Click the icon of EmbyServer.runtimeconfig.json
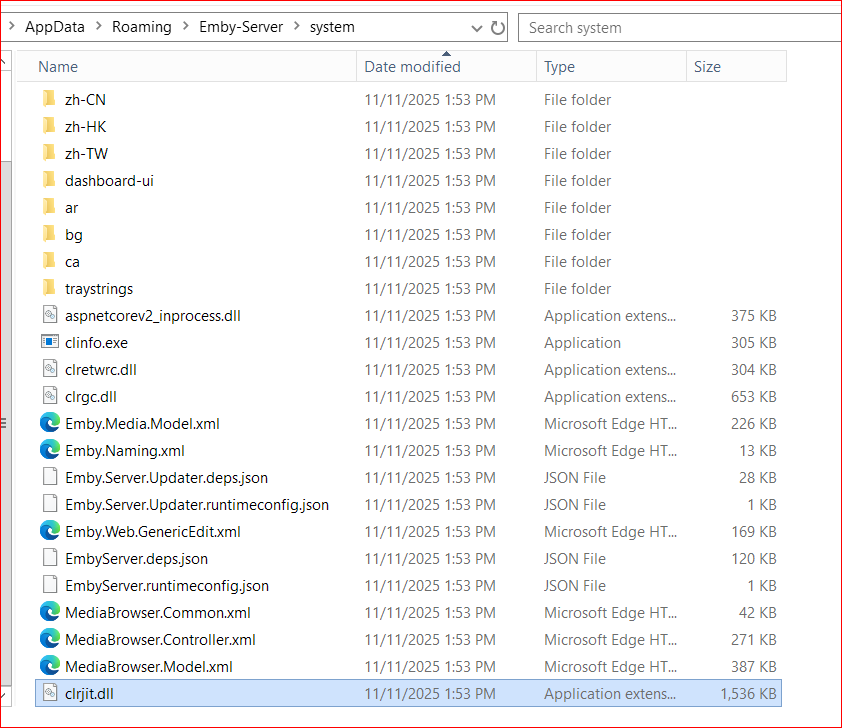 coord(50,585)
